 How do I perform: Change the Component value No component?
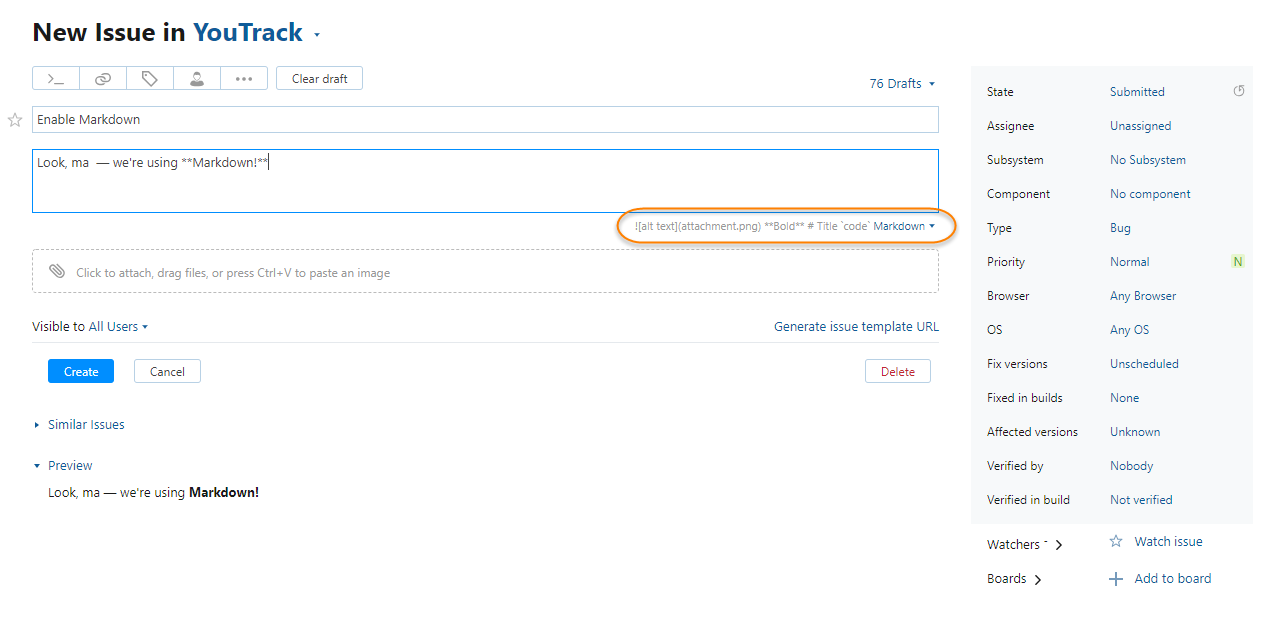coord(1150,194)
